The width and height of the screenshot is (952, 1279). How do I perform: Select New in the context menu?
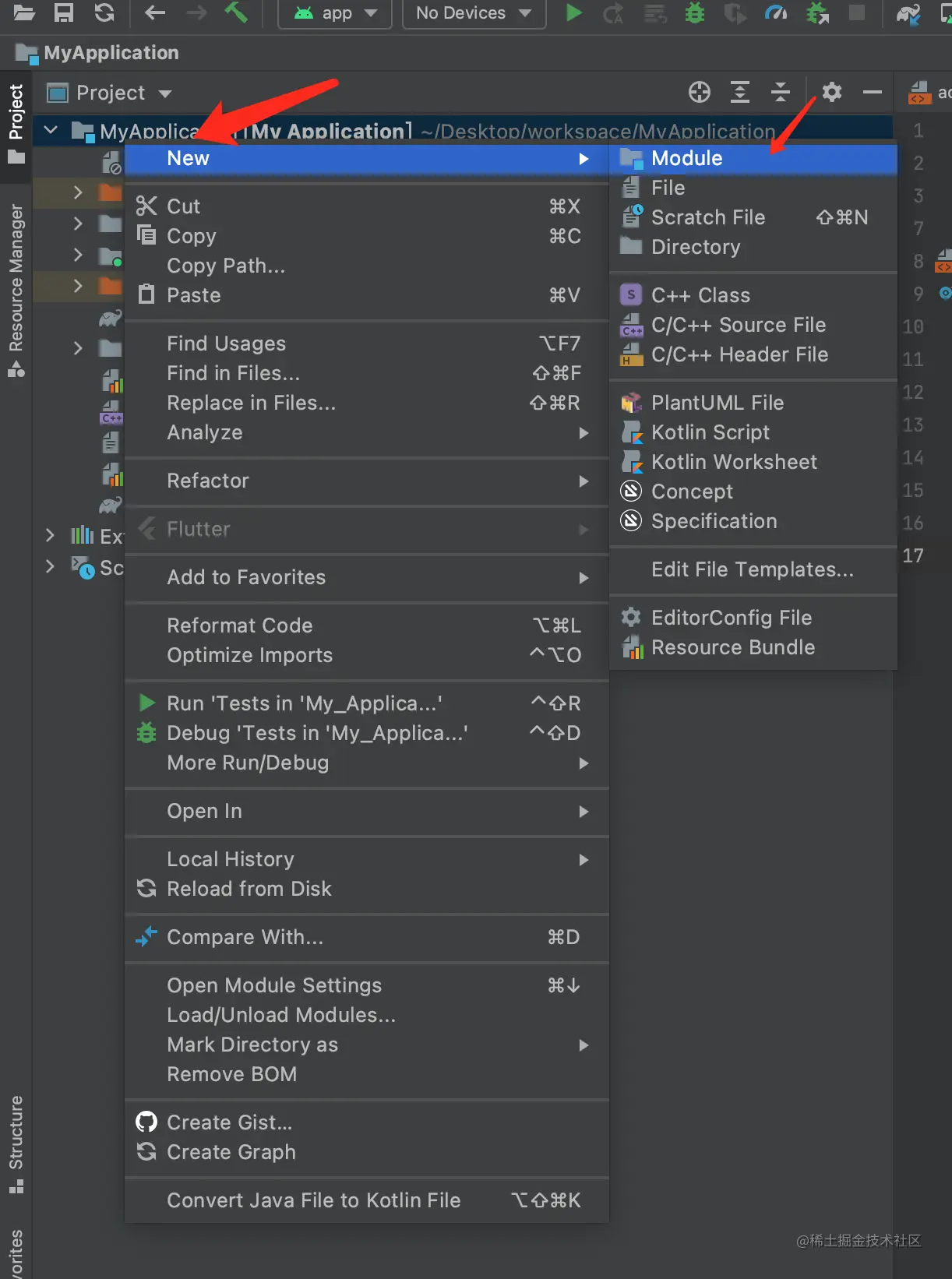tap(367, 158)
